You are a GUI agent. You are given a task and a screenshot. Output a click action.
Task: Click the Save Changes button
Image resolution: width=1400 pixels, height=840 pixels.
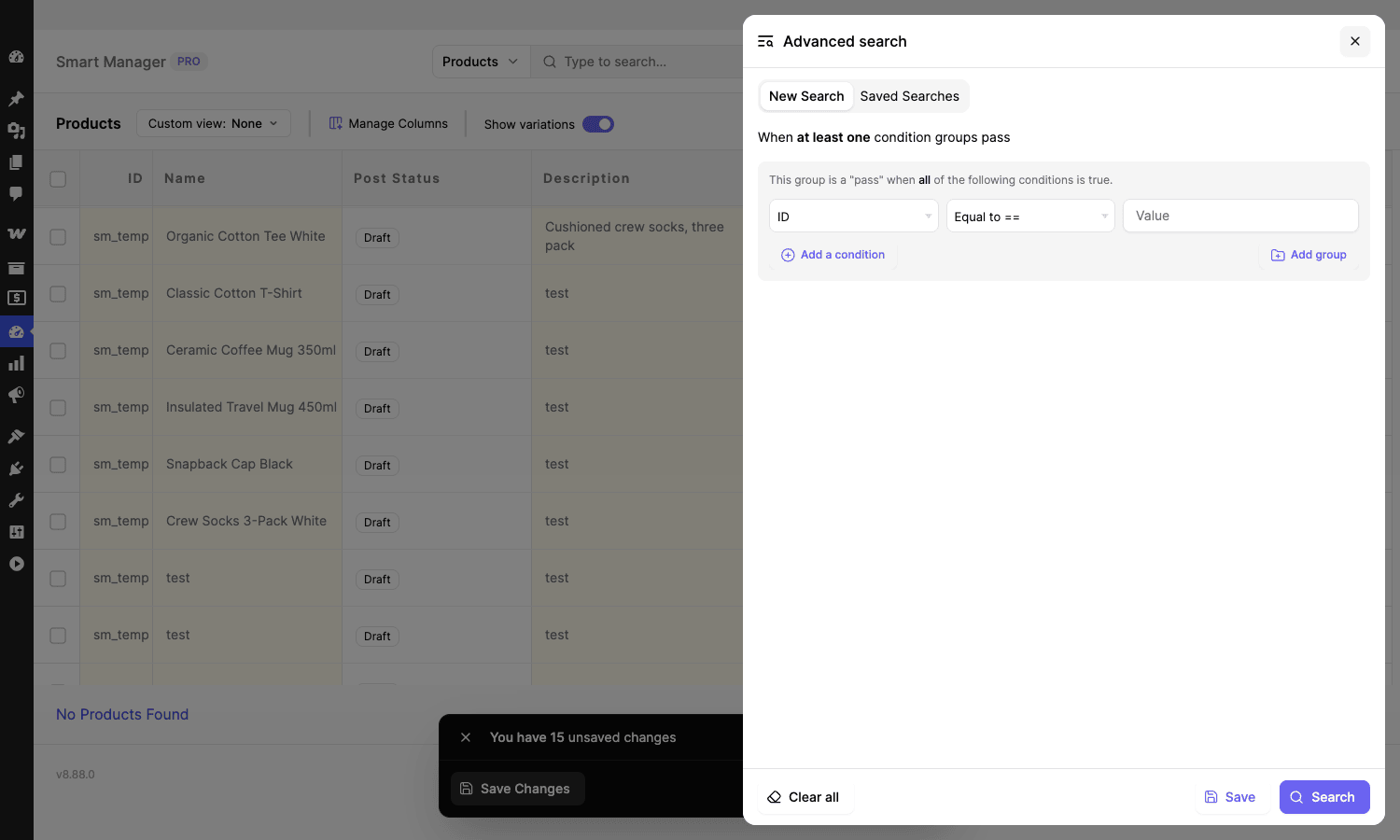(x=517, y=789)
